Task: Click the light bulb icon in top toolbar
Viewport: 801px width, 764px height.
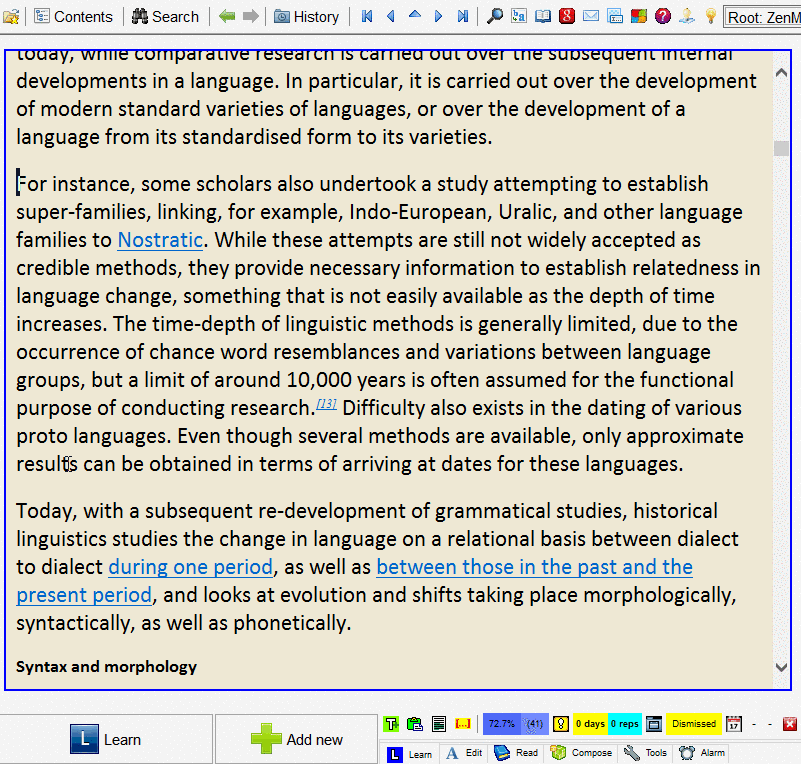Action: pos(711,16)
